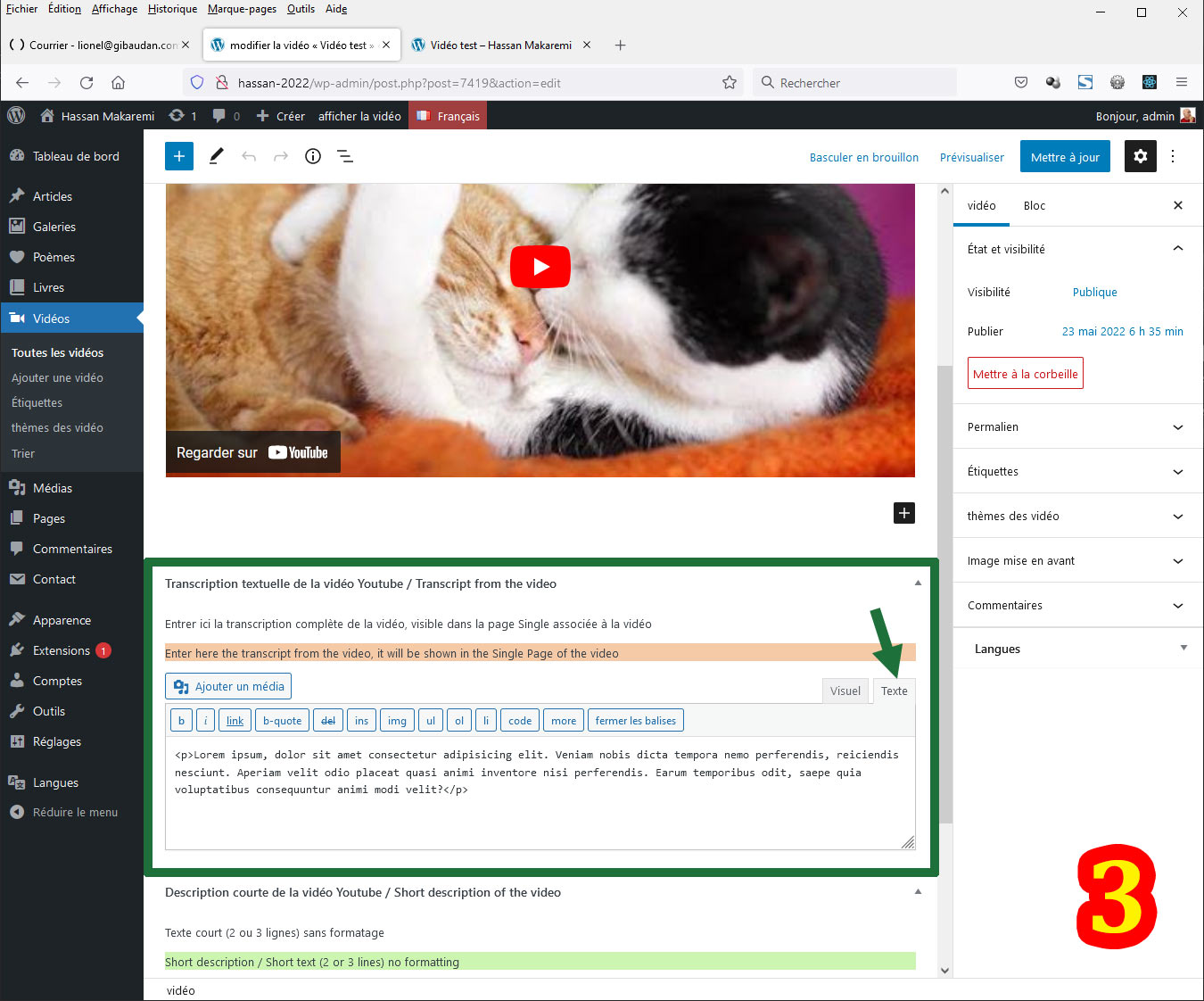
Task: Select the pencil edit tools icon
Action: (216, 156)
